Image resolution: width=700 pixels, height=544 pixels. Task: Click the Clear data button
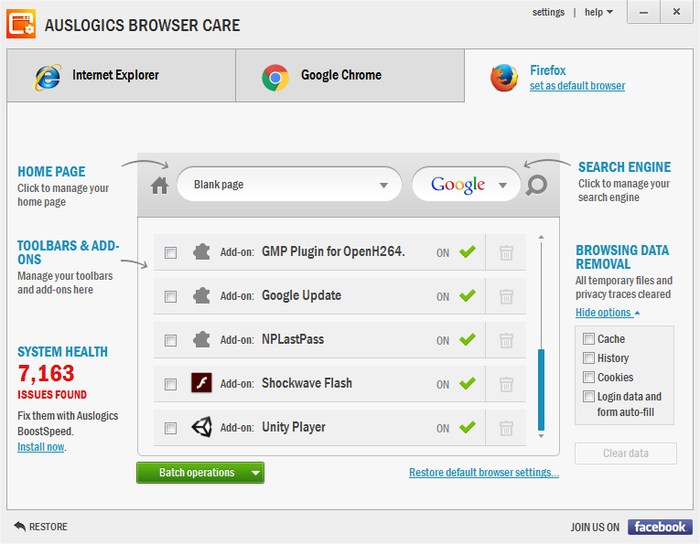point(625,453)
